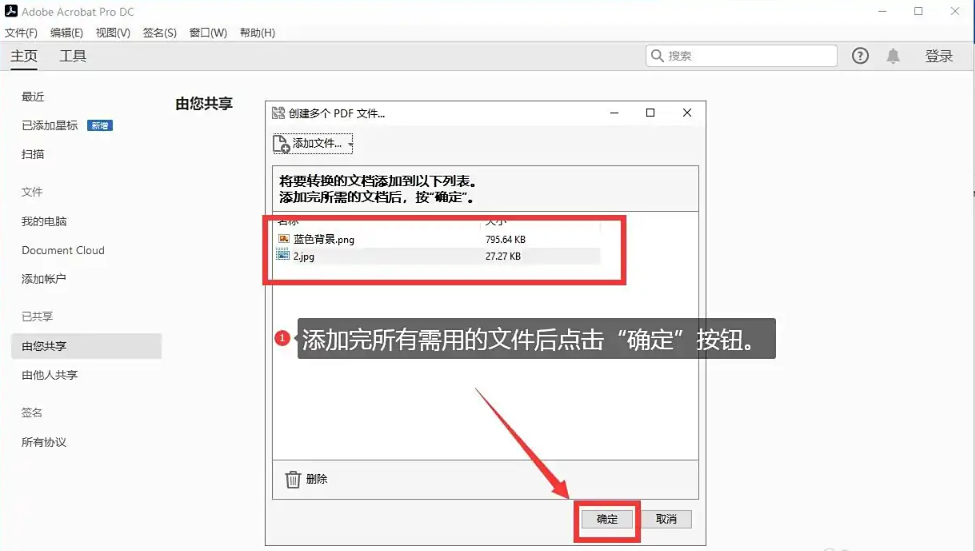975x551 pixels.
Task: Select 扫描 in the sidebar
Action: click(33, 154)
